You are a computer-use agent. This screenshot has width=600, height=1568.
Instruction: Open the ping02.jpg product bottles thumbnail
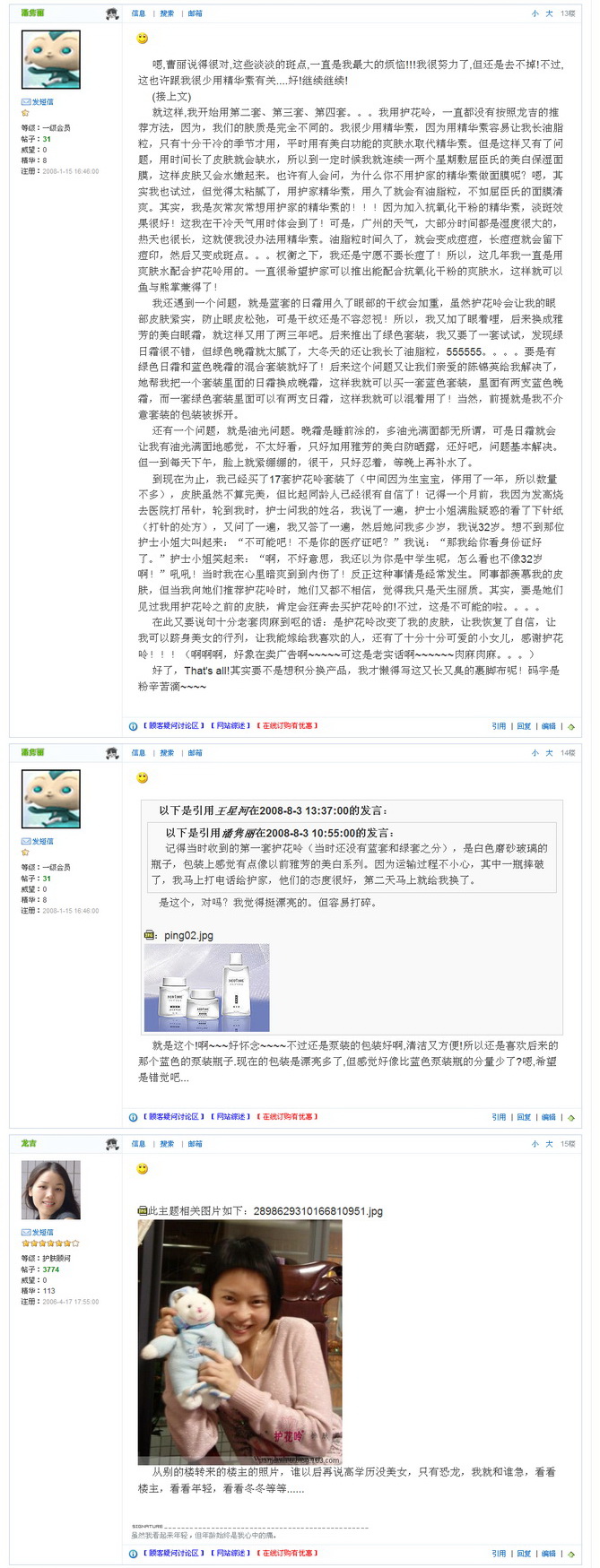pos(207,988)
